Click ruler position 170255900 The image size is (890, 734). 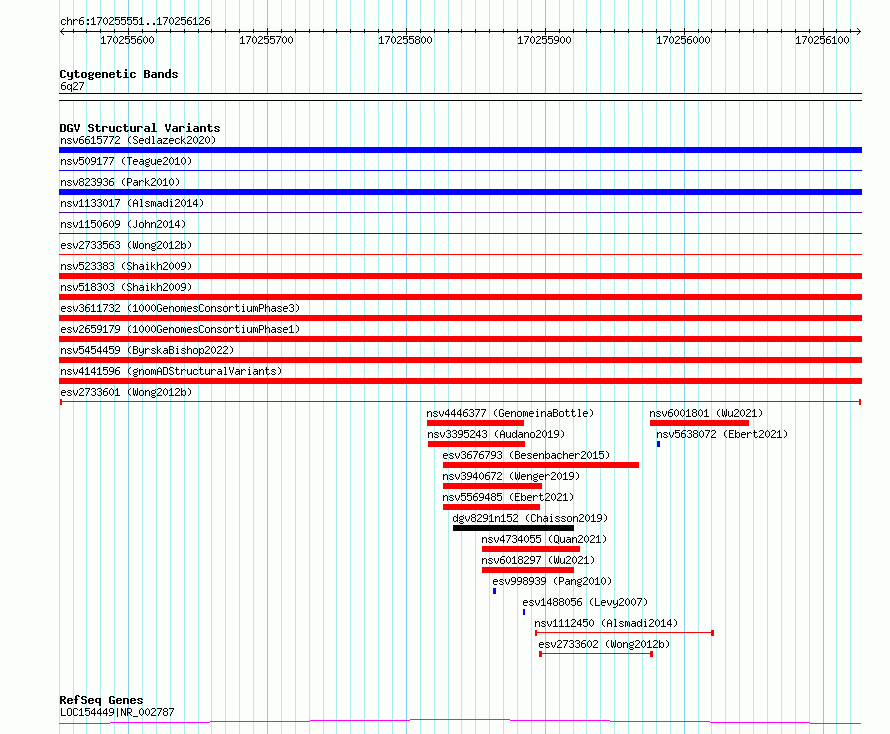coord(544,40)
